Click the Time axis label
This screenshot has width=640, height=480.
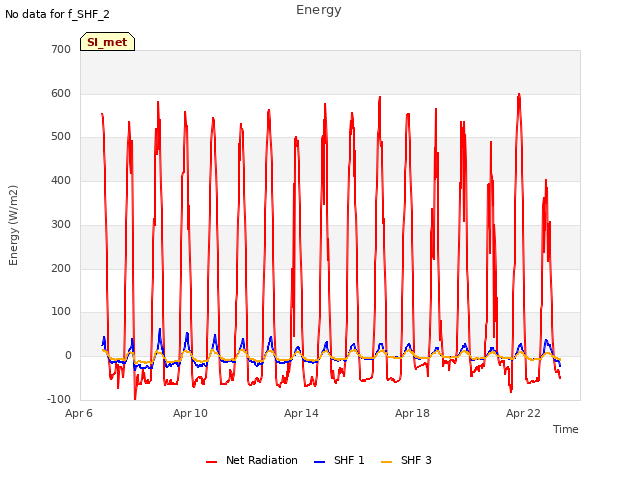566,429
